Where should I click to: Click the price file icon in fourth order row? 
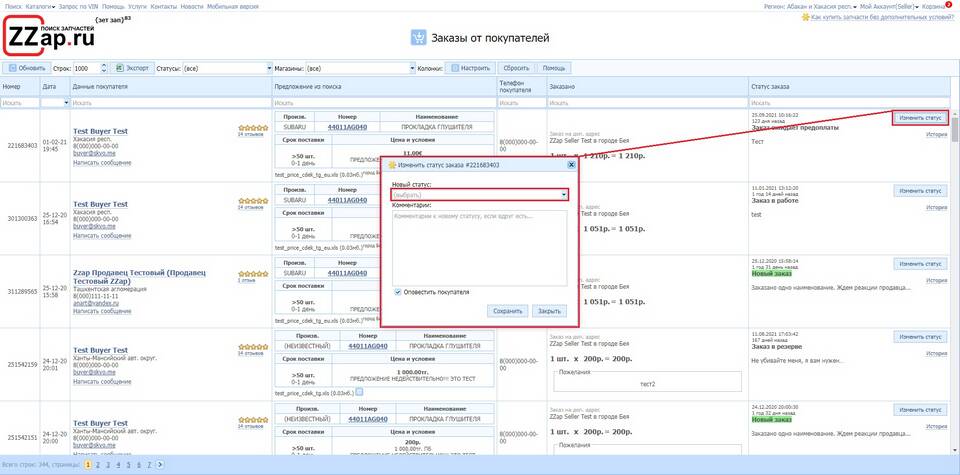(359, 391)
